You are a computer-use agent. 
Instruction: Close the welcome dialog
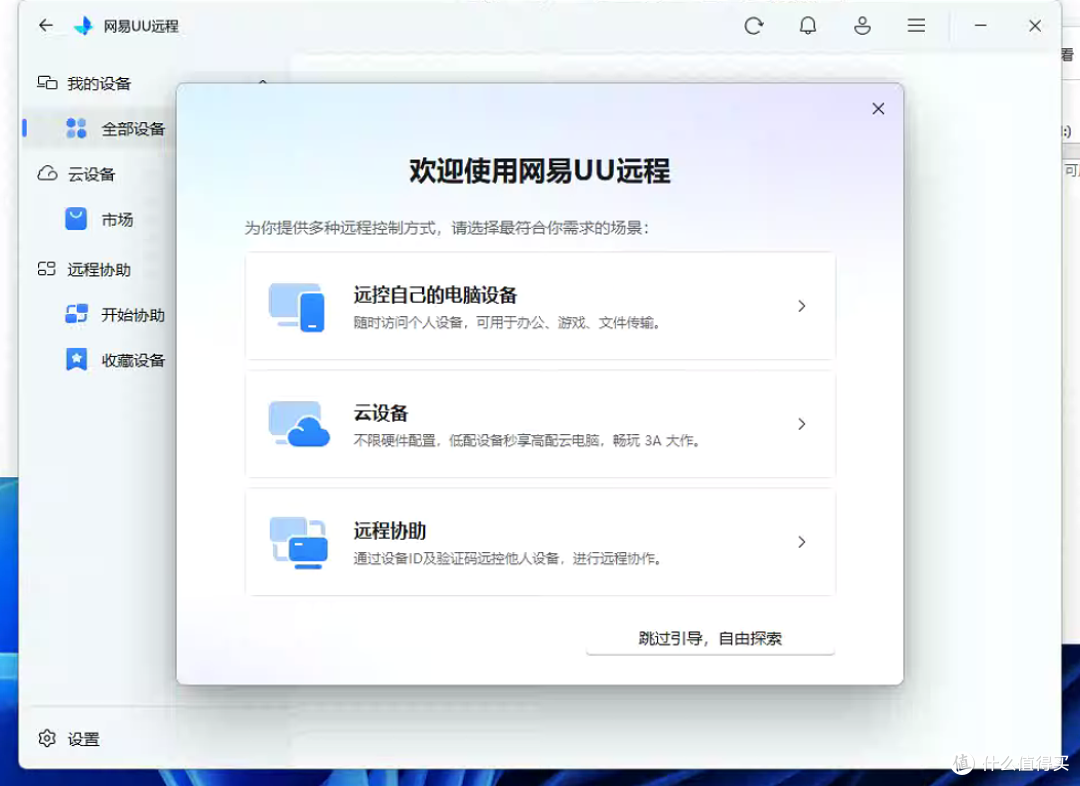pos(878,109)
